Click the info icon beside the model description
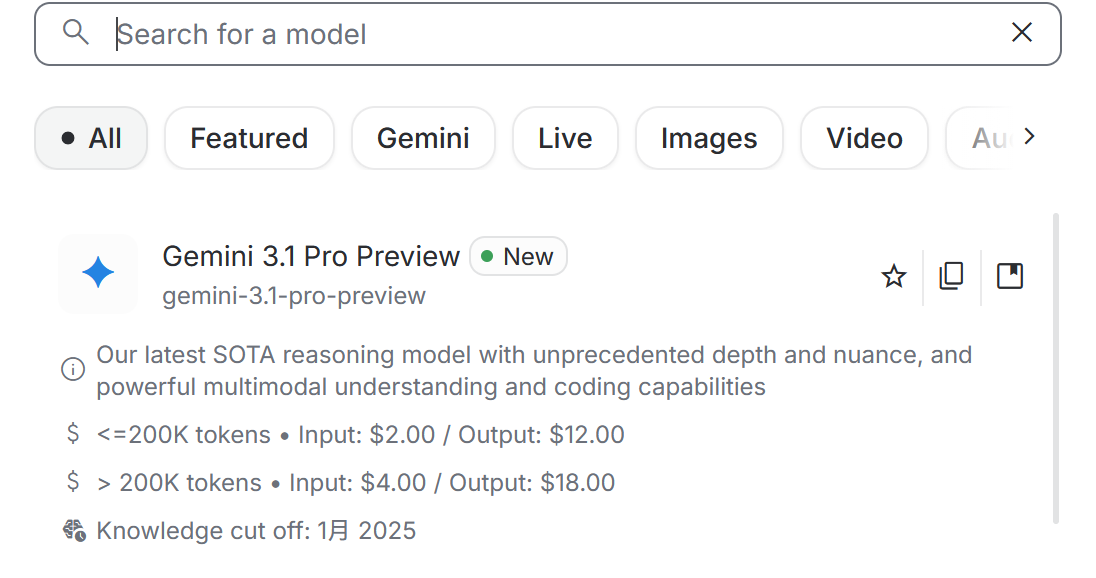This screenshot has width=1096, height=578. pyautogui.click(x=73, y=370)
